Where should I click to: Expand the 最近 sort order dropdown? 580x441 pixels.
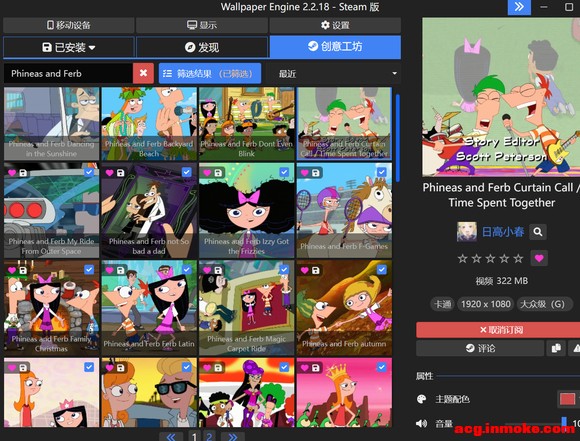[x=338, y=73]
